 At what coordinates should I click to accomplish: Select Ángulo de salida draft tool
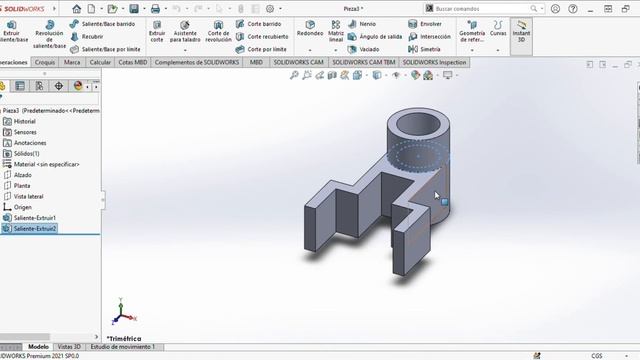point(375,37)
